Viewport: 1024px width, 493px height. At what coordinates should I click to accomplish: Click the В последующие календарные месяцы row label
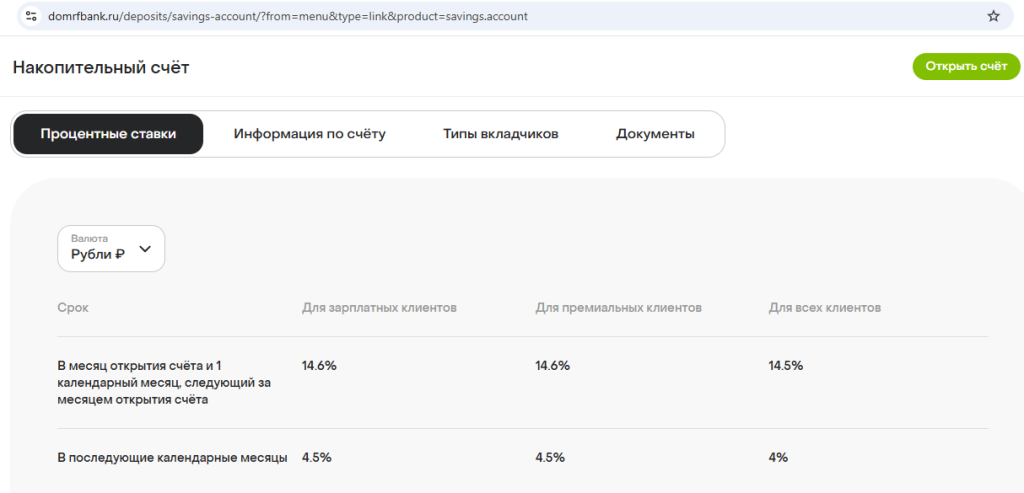[172, 457]
